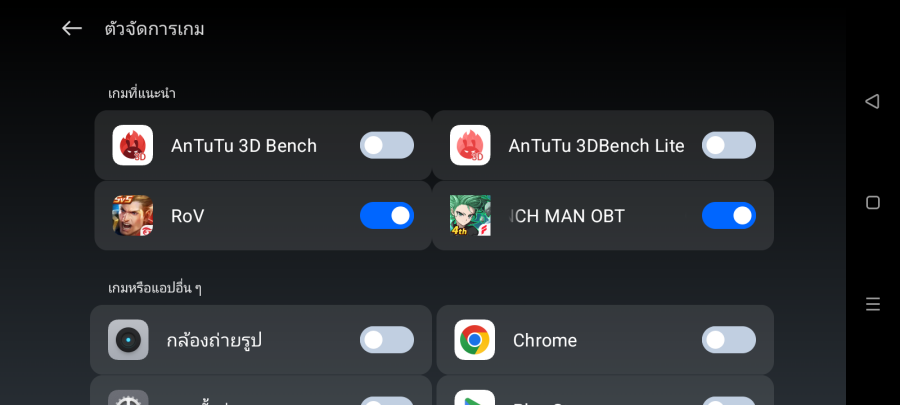The height and width of the screenshot is (405, 900).
Task: Tap the AnTuTu 3D Bench app icon
Action: click(x=133, y=145)
